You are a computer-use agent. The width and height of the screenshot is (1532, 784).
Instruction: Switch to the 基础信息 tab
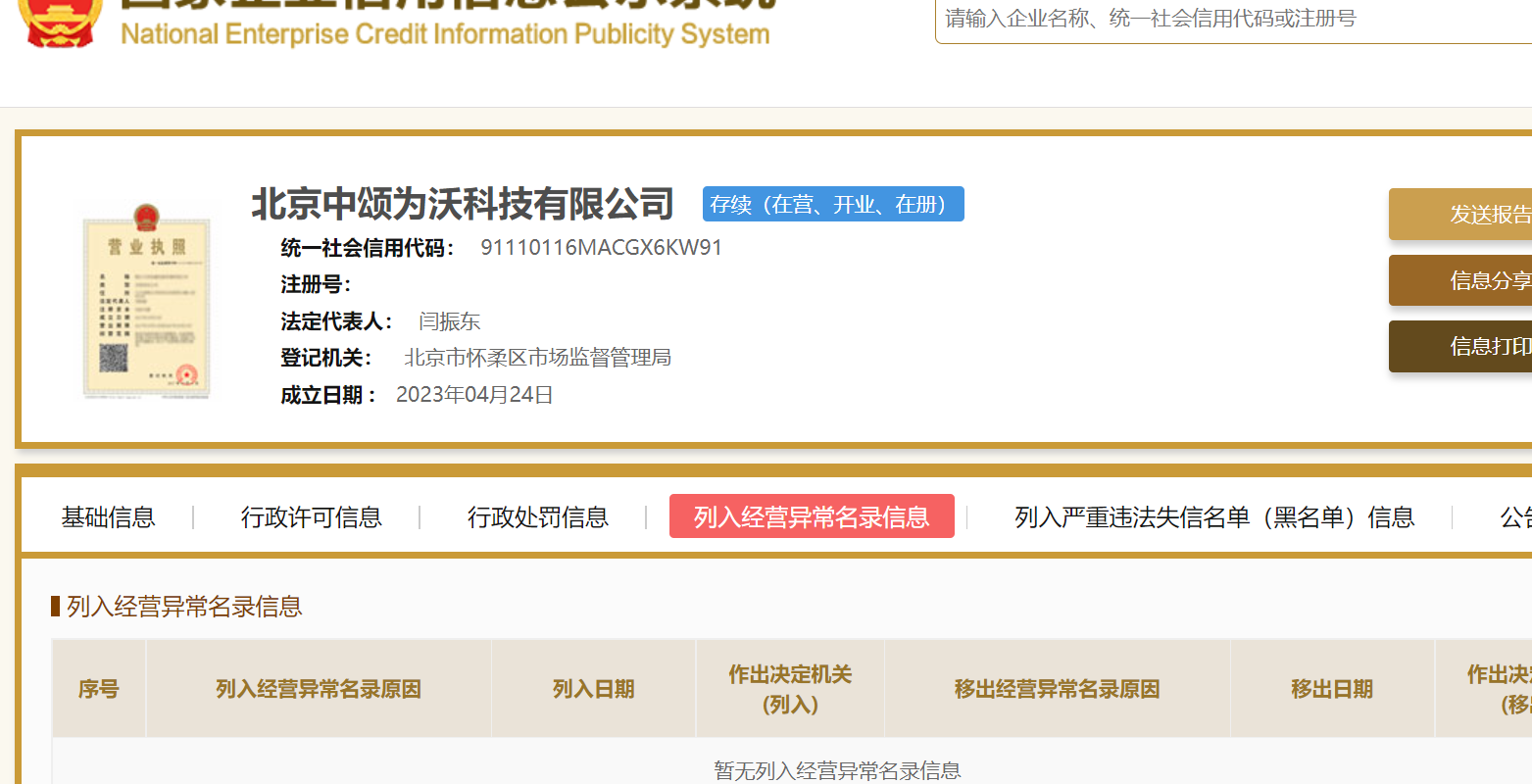coord(108,516)
